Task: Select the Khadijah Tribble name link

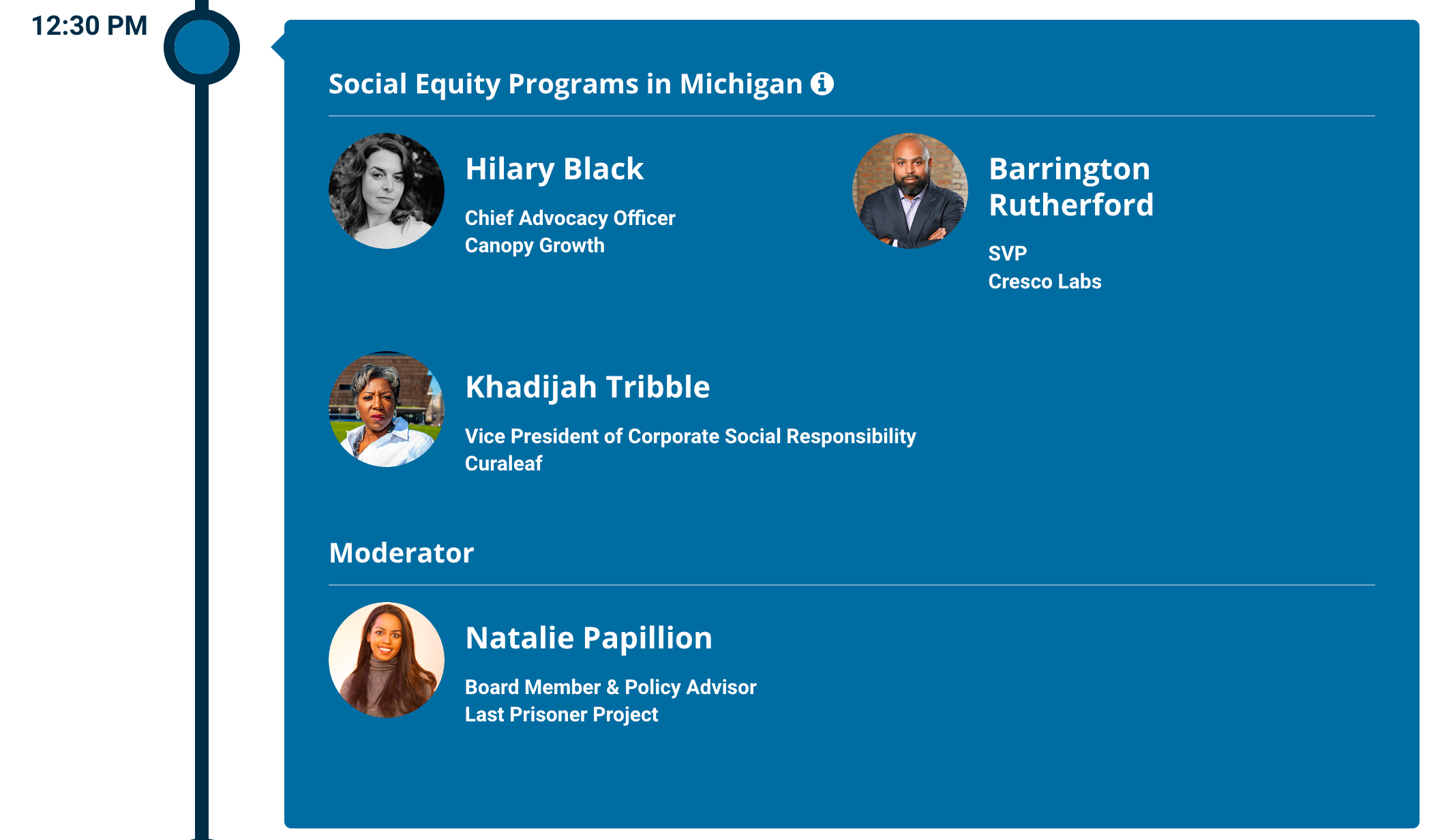Action: [x=588, y=387]
